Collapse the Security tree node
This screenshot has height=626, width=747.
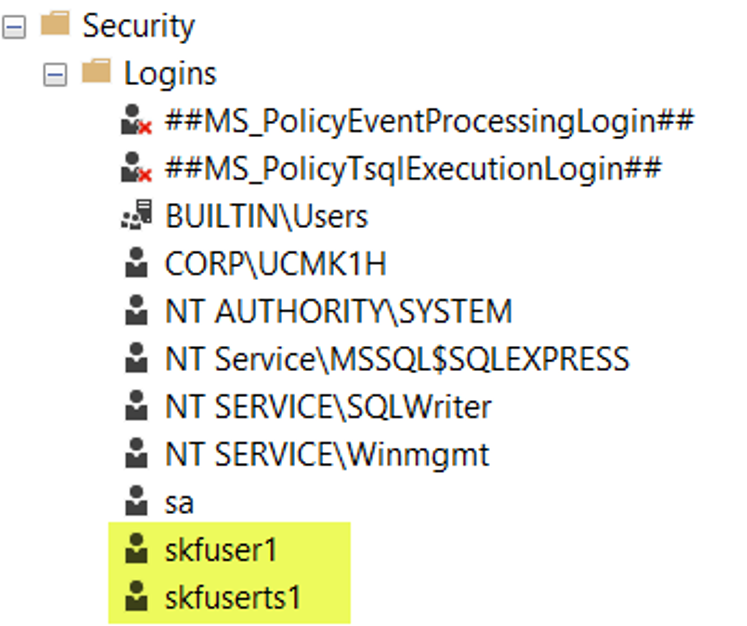coord(14,27)
